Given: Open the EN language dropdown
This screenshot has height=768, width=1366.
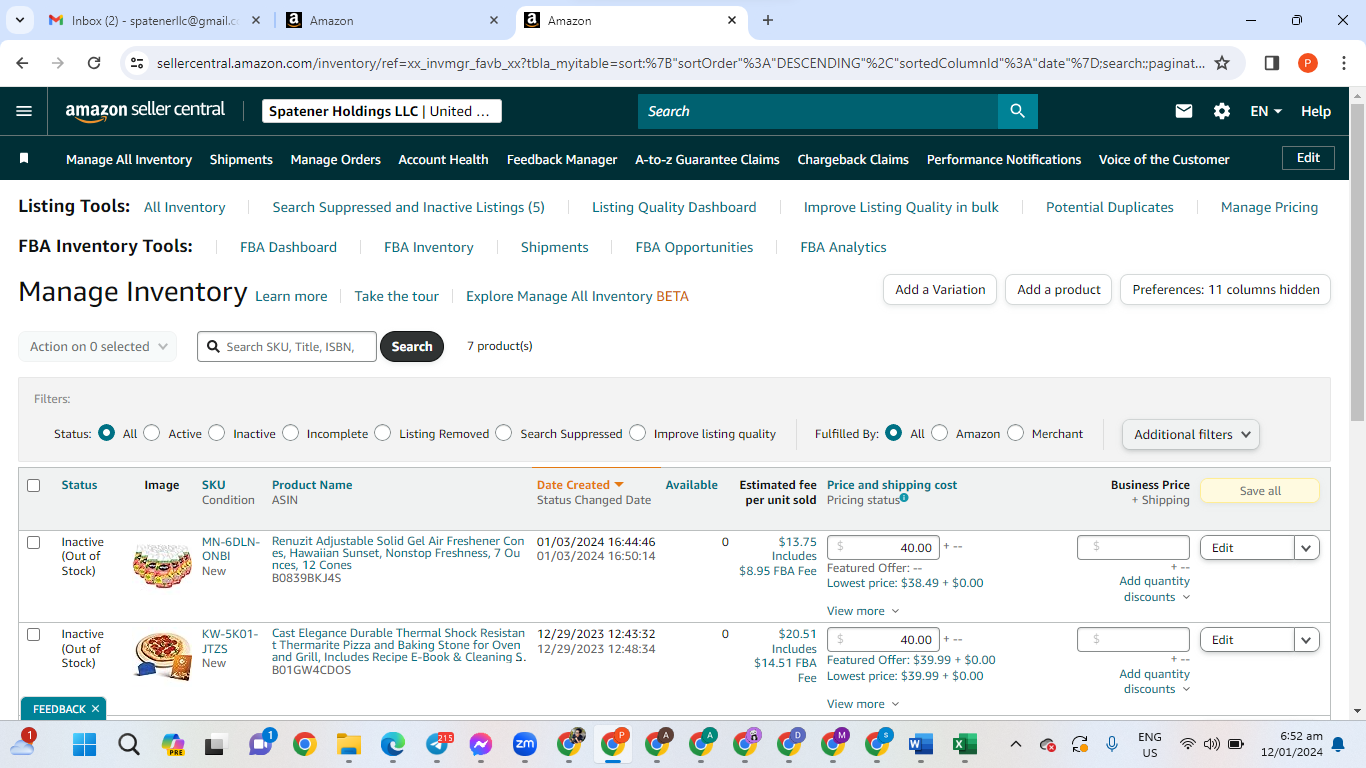Looking at the screenshot, I should point(1266,111).
